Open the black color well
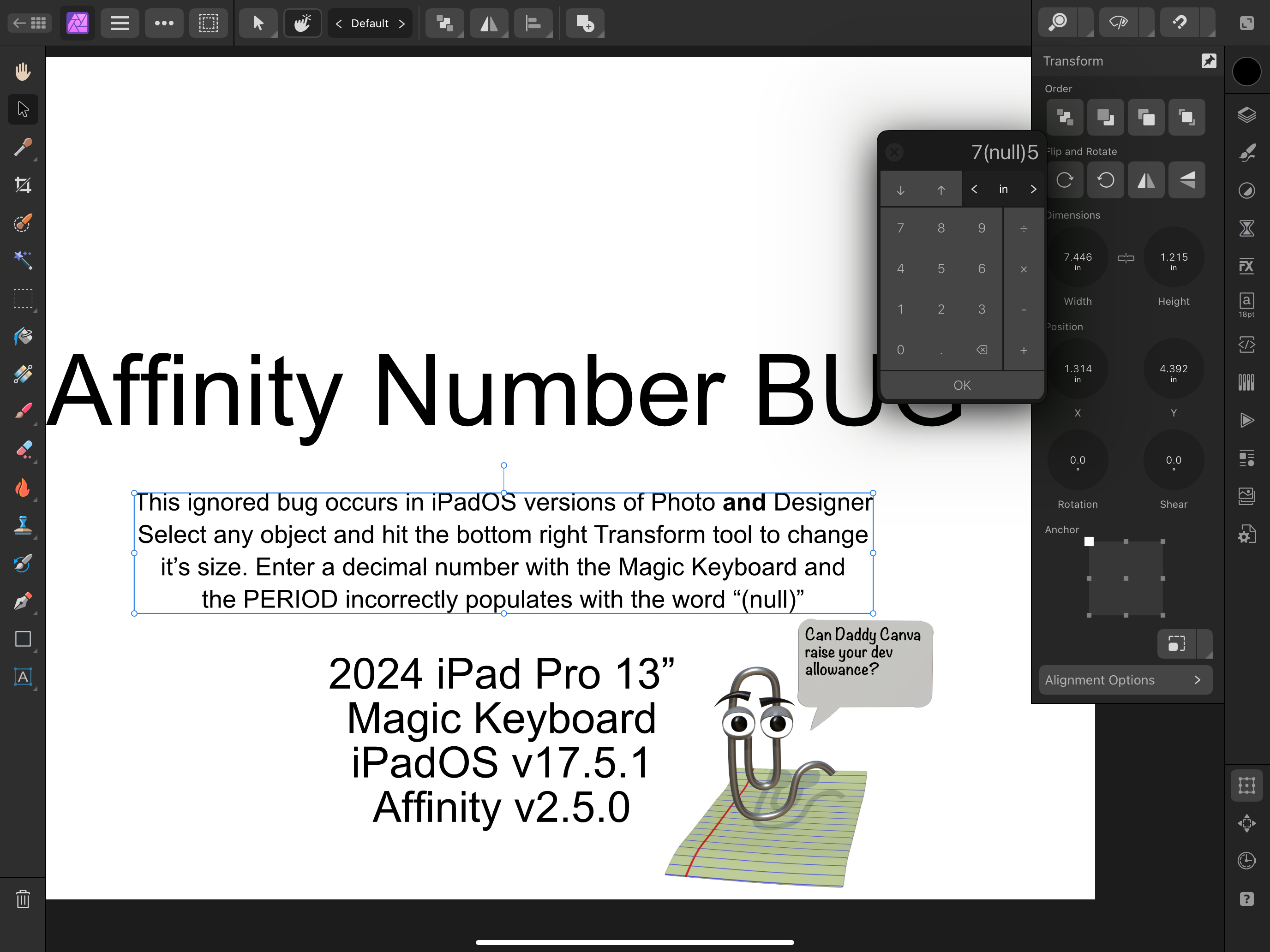 [x=1246, y=72]
